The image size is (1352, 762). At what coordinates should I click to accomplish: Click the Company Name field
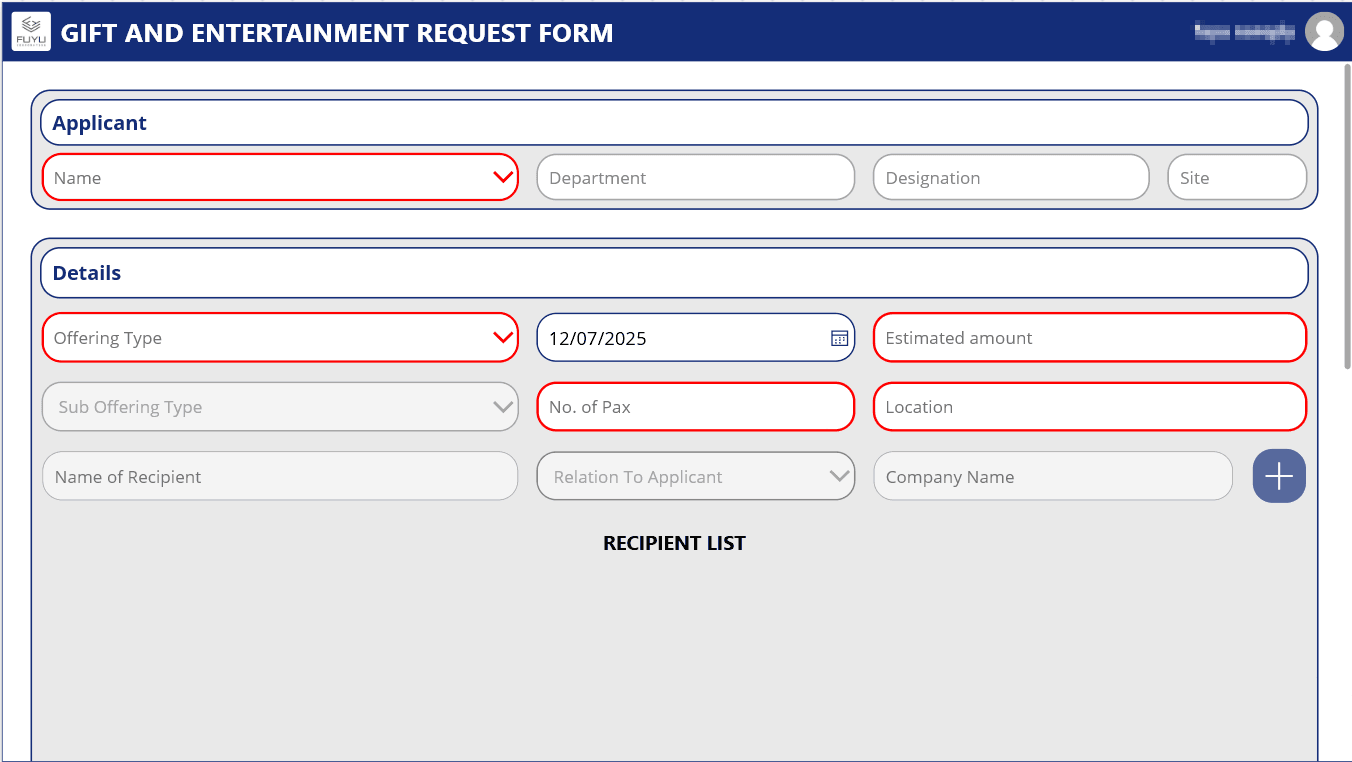pyautogui.click(x=1052, y=476)
